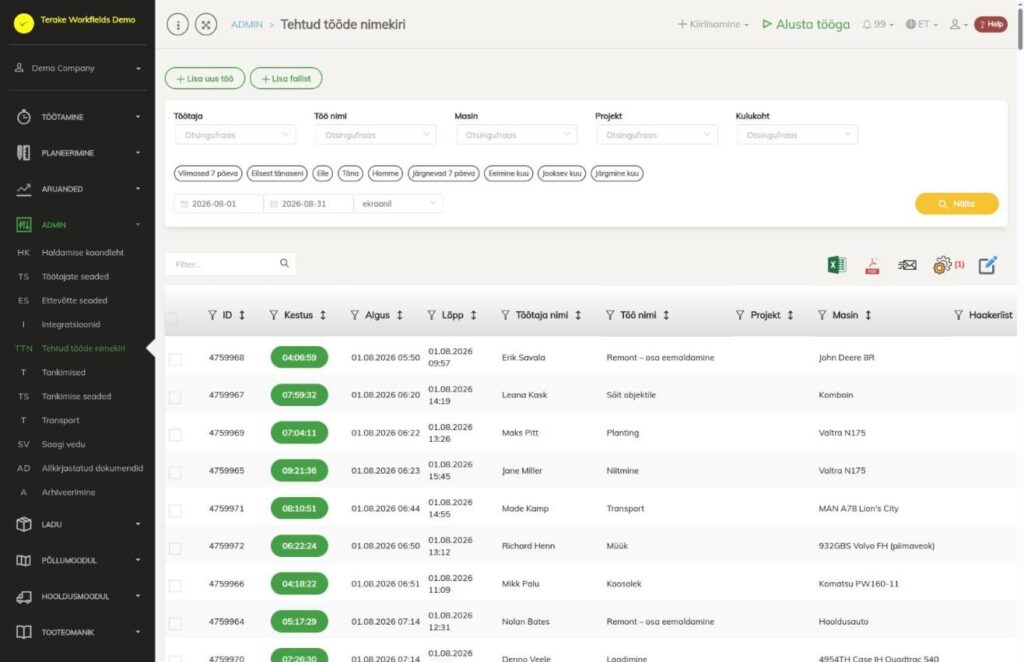Open the Töötaja filter dropdown
The height and width of the screenshot is (662, 1024).
pyautogui.click(x=235, y=134)
